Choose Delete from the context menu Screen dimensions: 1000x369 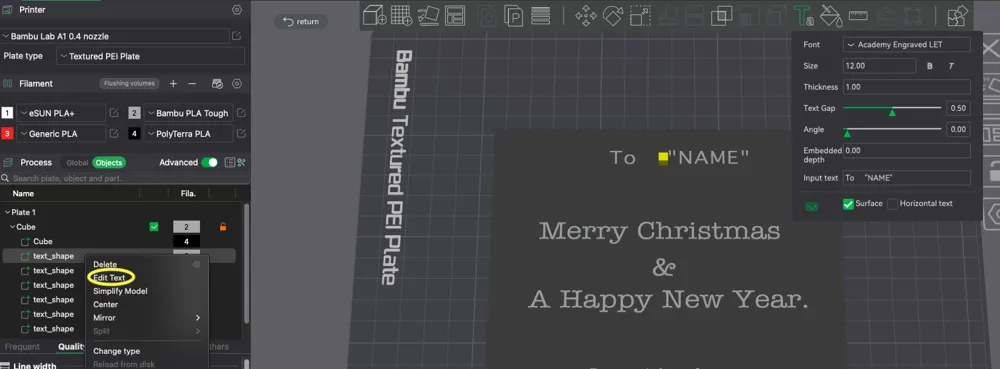pos(105,264)
